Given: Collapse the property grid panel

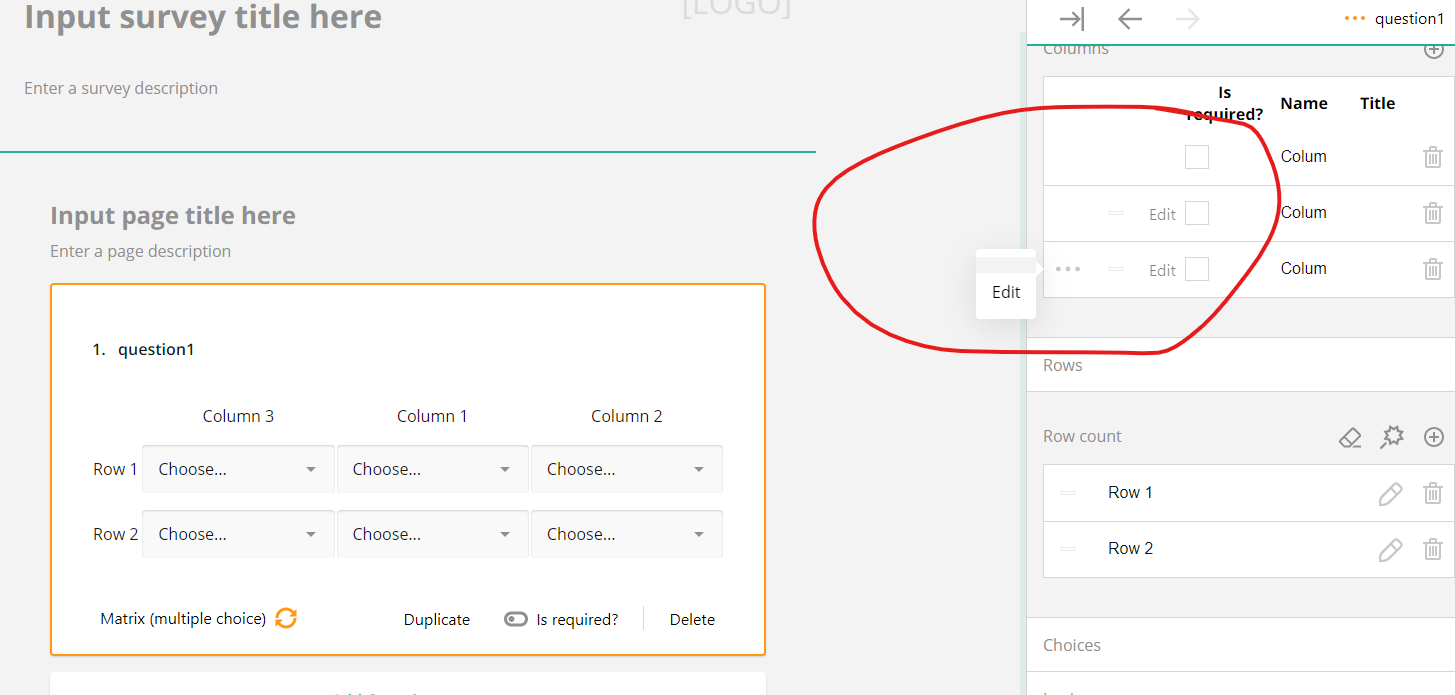Looking at the screenshot, I should (1072, 18).
